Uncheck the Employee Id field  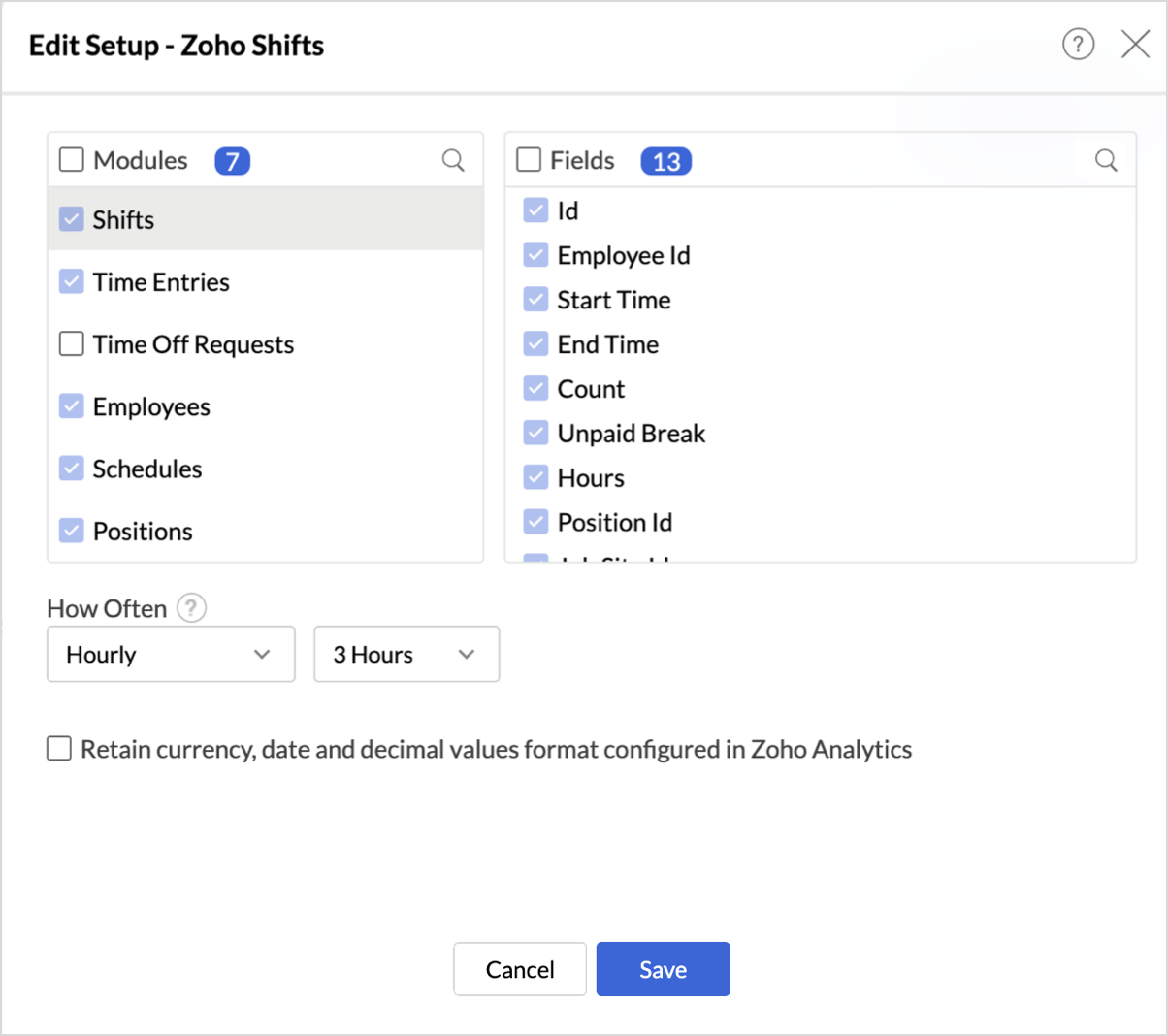click(x=536, y=255)
